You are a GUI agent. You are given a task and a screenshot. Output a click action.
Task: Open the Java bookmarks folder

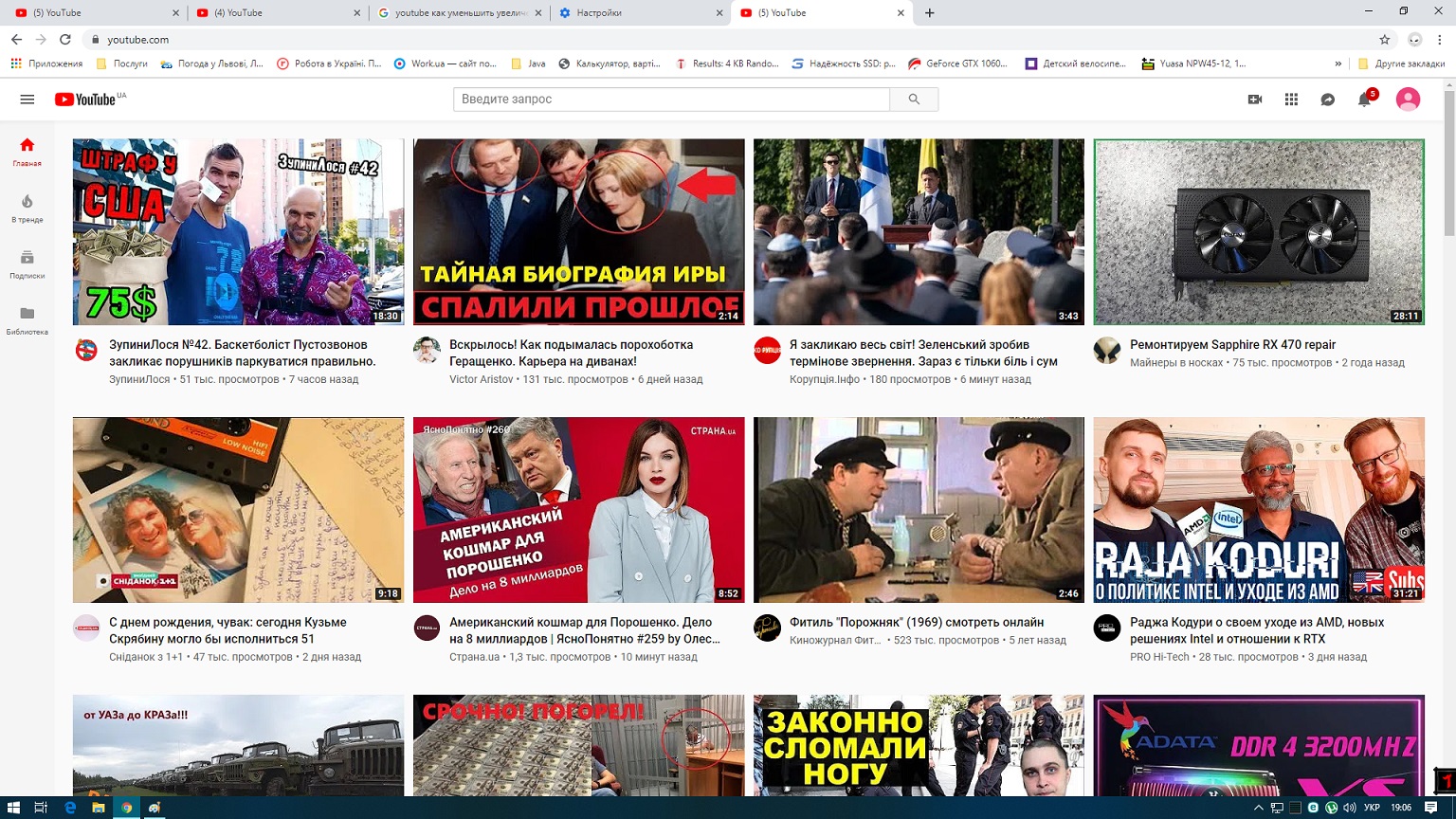coord(528,64)
